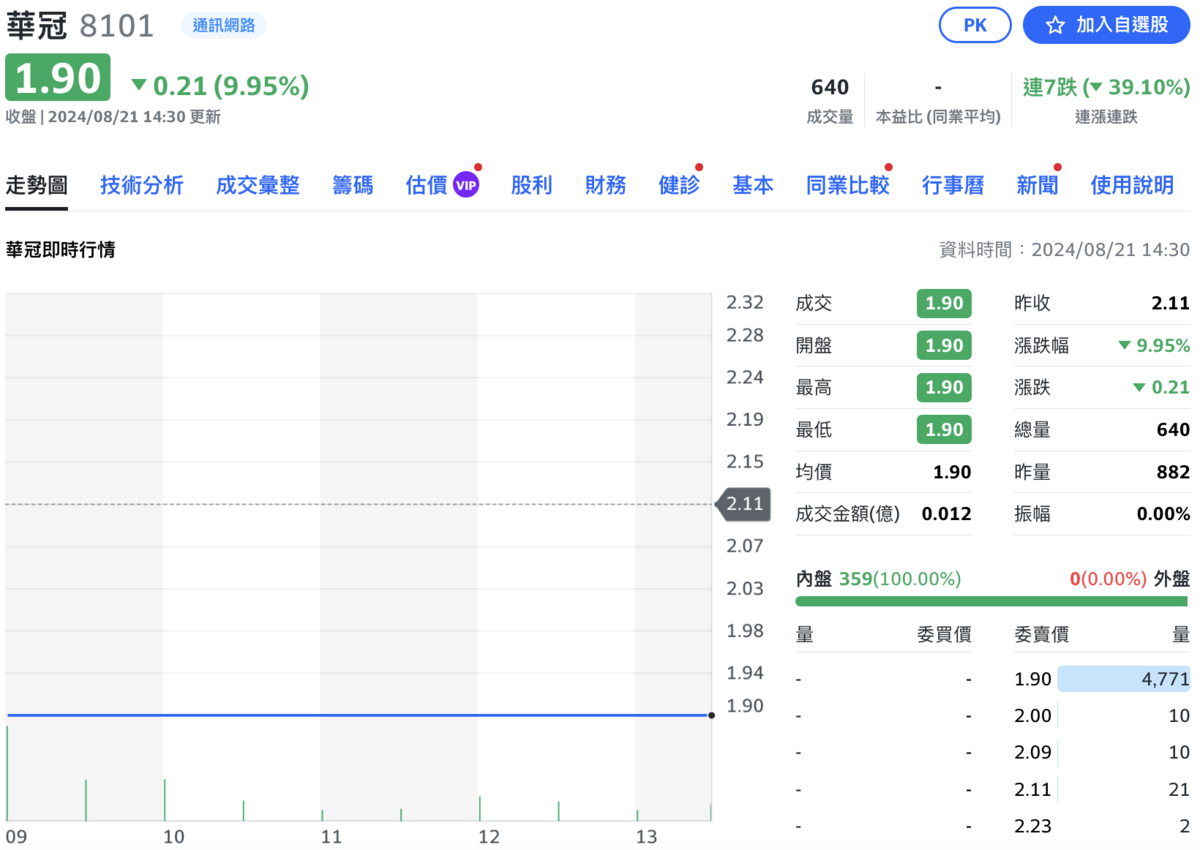Click the 委買價 column header
This screenshot has height=850, width=1200.
click(x=944, y=634)
